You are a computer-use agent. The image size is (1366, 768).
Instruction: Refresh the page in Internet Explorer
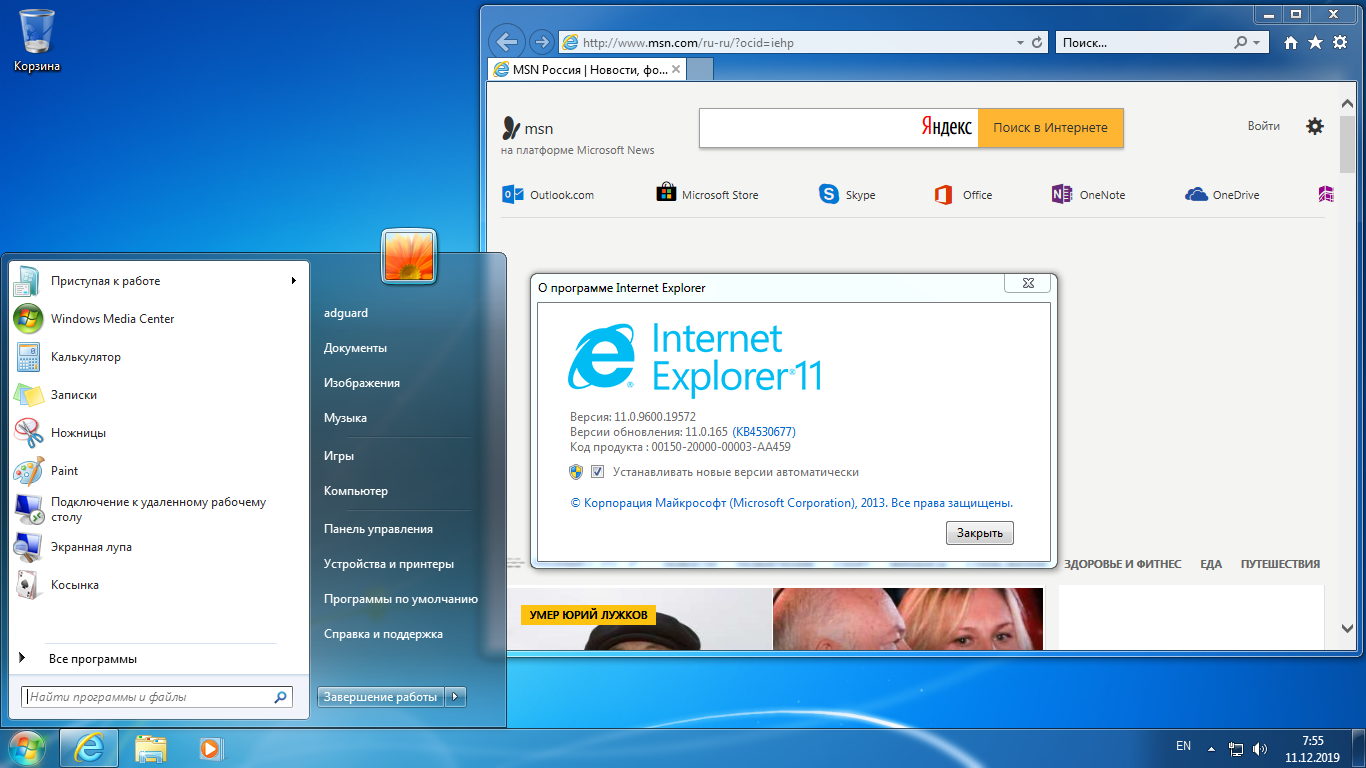(1037, 43)
